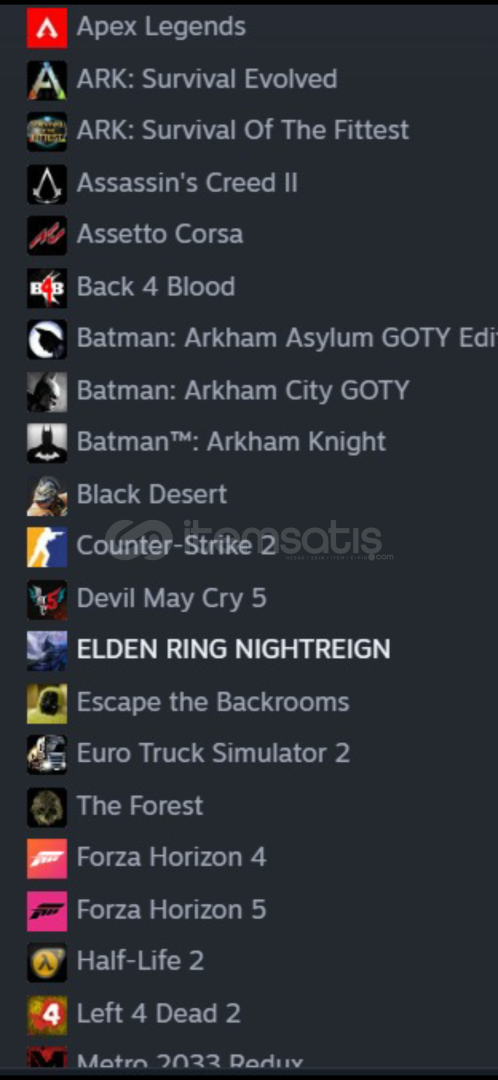Click the Forza Horizon 5 pink icon
The height and width of the screenshot is (1080, 498).
coord(47,911)
